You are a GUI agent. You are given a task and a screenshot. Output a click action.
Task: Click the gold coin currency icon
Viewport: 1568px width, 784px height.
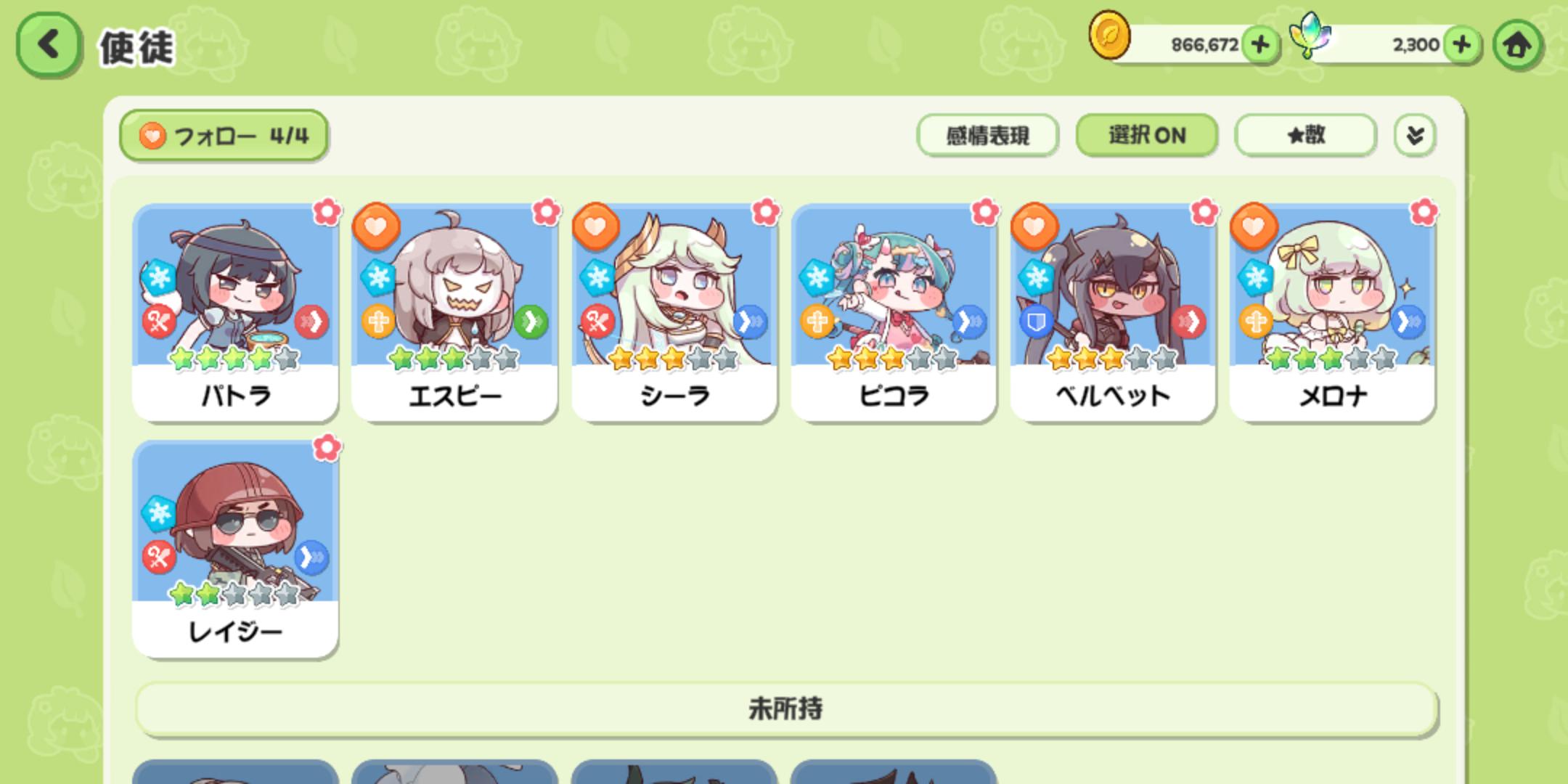pyautogui.click(x=1108, y=35)
